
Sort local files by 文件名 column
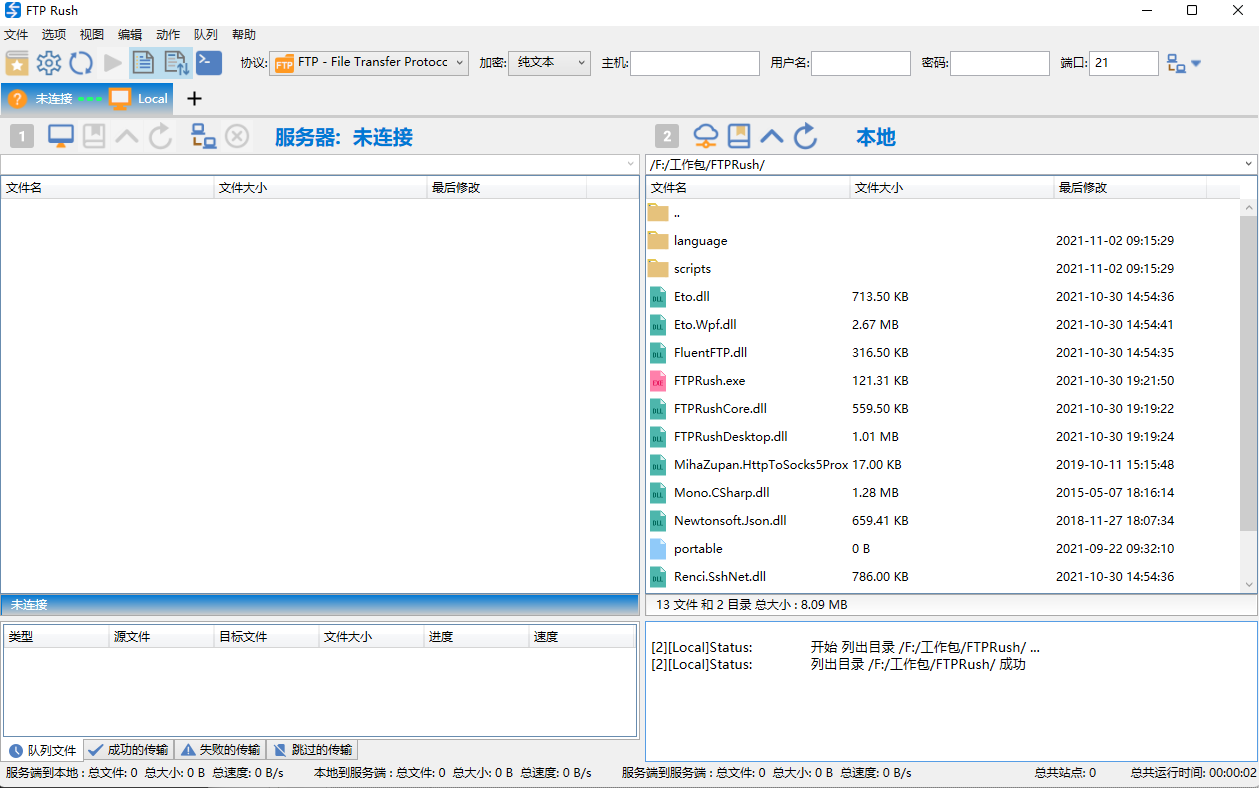tap(748, 188)
